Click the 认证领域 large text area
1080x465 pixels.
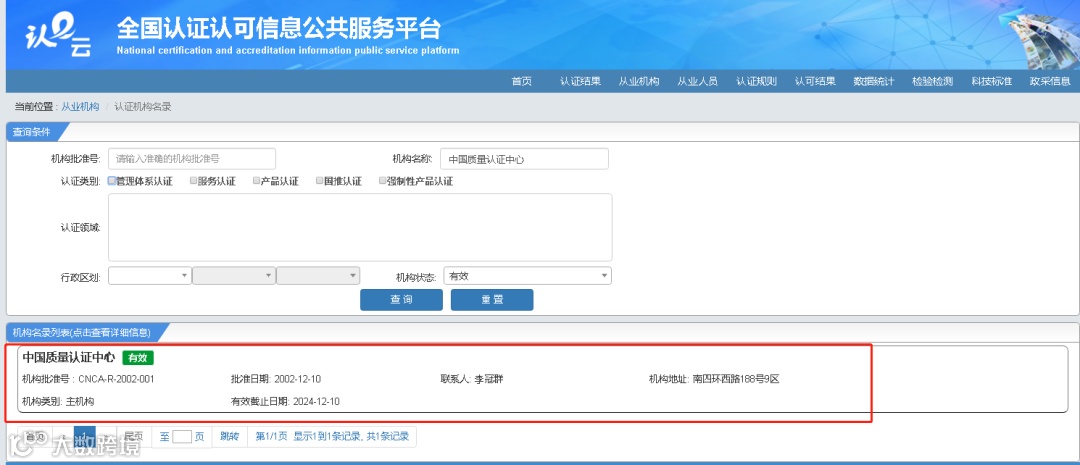(x=360, y=227)
